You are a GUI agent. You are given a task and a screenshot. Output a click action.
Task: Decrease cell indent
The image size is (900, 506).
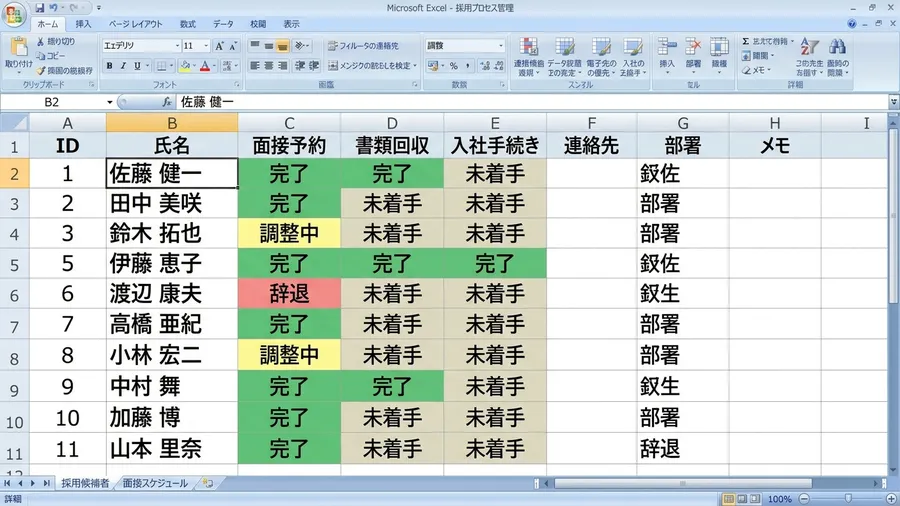pos(300,66)
